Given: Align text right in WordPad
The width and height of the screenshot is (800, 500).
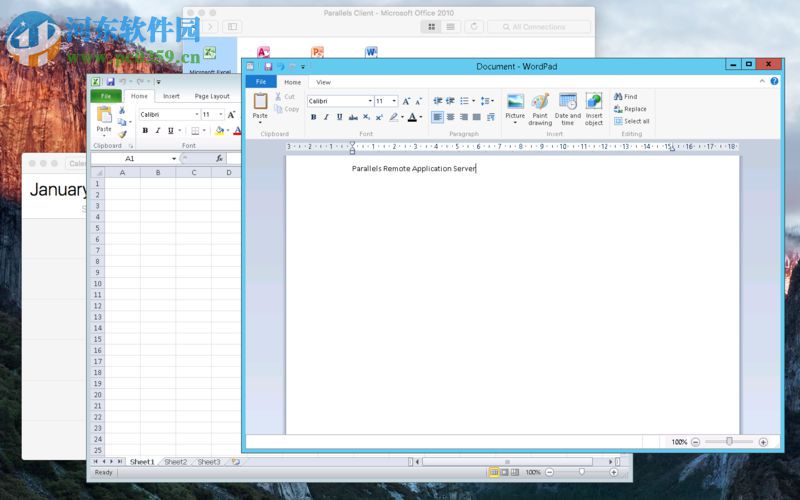Looking at the screenshot, I should point(464,117).
